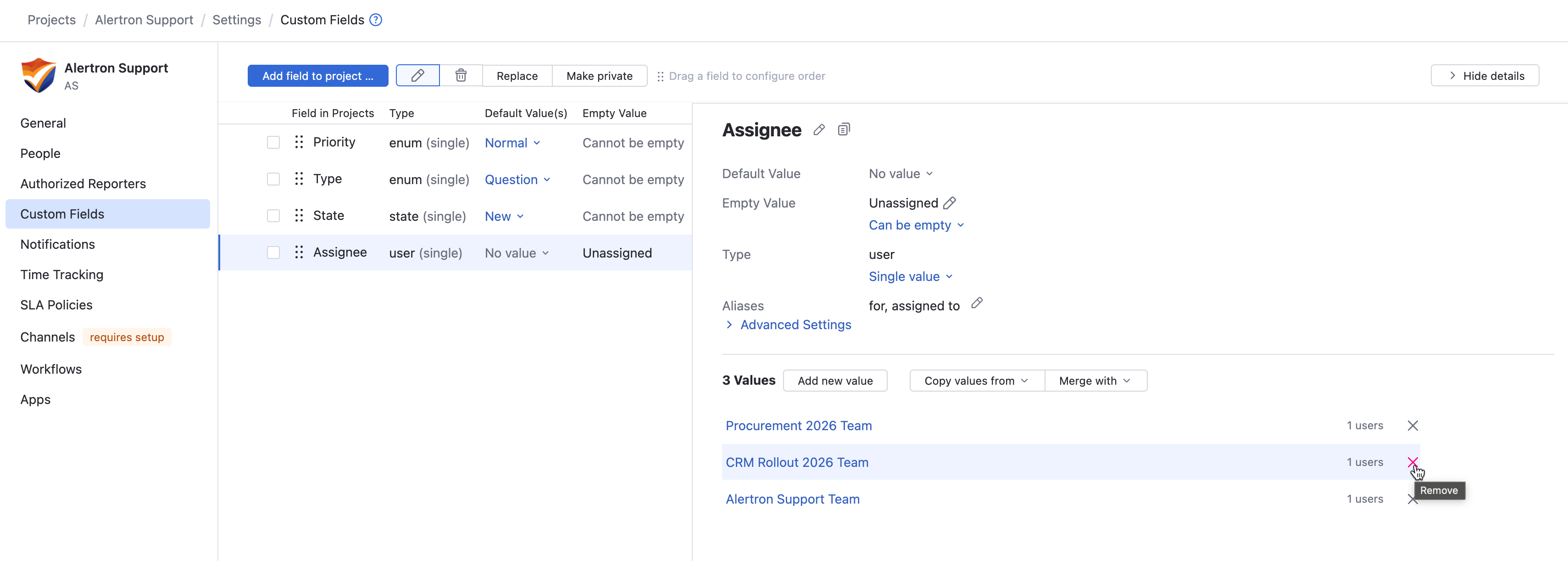Click the drag handle for Assignee field

pos(299,252)
